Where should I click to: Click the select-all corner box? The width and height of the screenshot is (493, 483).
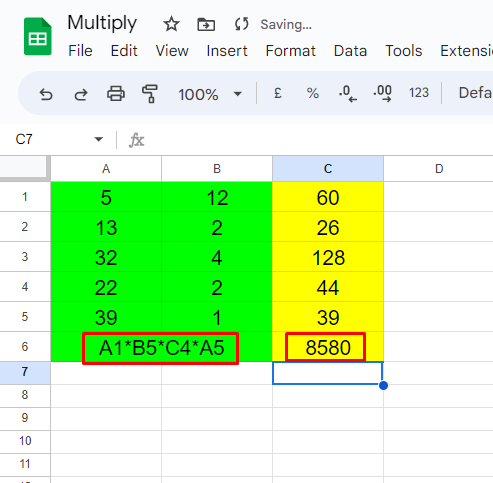coord(23,167)
